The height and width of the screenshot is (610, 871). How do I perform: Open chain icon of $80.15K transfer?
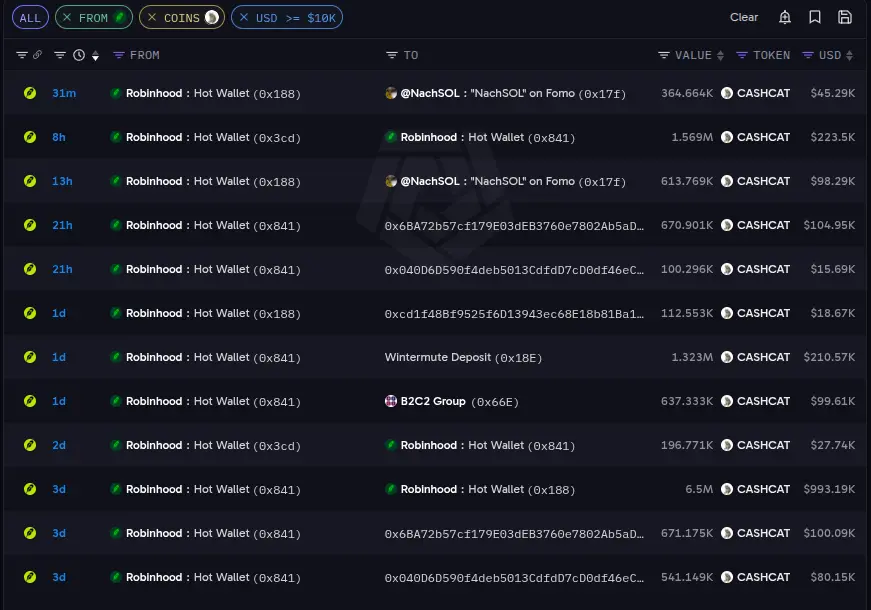[x=30, y=577]
